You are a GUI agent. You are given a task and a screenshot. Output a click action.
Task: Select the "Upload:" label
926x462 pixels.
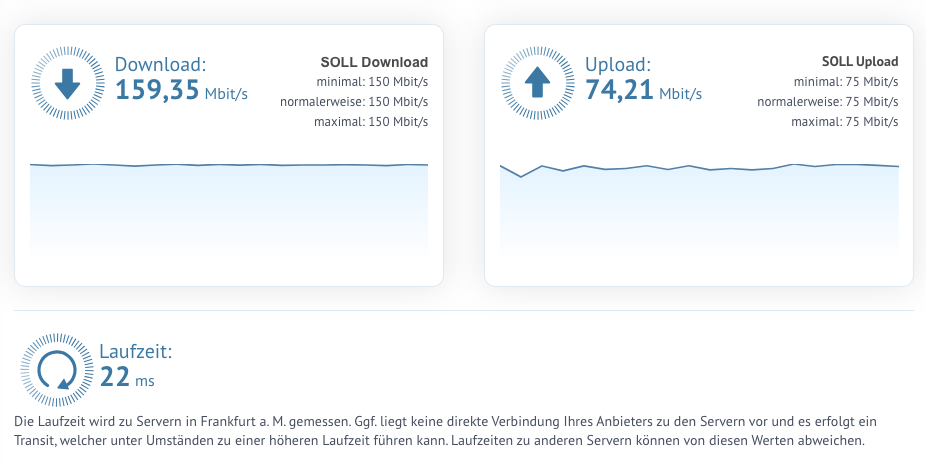[617, 65]
